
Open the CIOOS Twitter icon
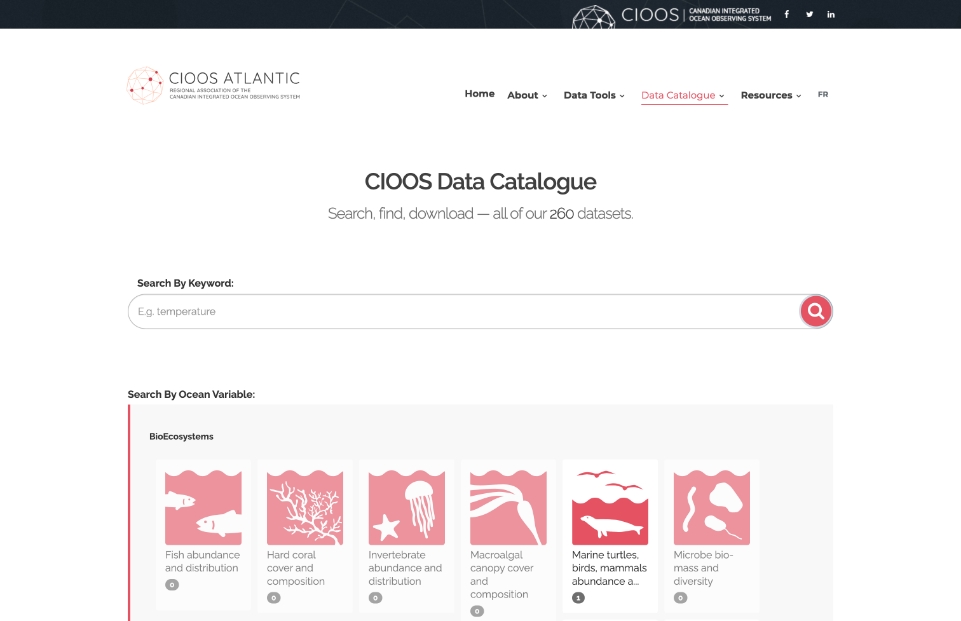(809, 14)
